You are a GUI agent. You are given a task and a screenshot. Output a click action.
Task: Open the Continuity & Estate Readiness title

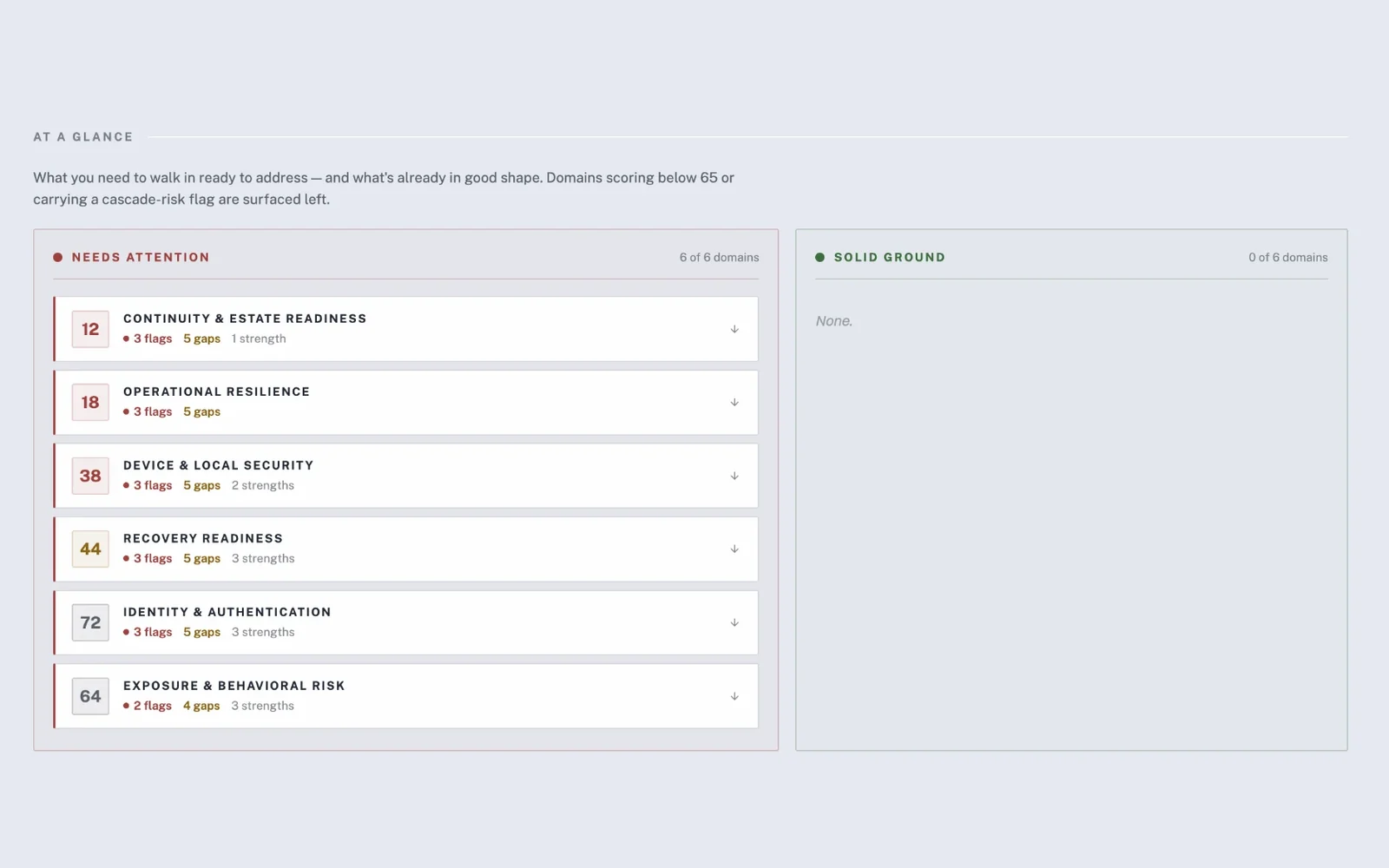click(x=245, y=319)
